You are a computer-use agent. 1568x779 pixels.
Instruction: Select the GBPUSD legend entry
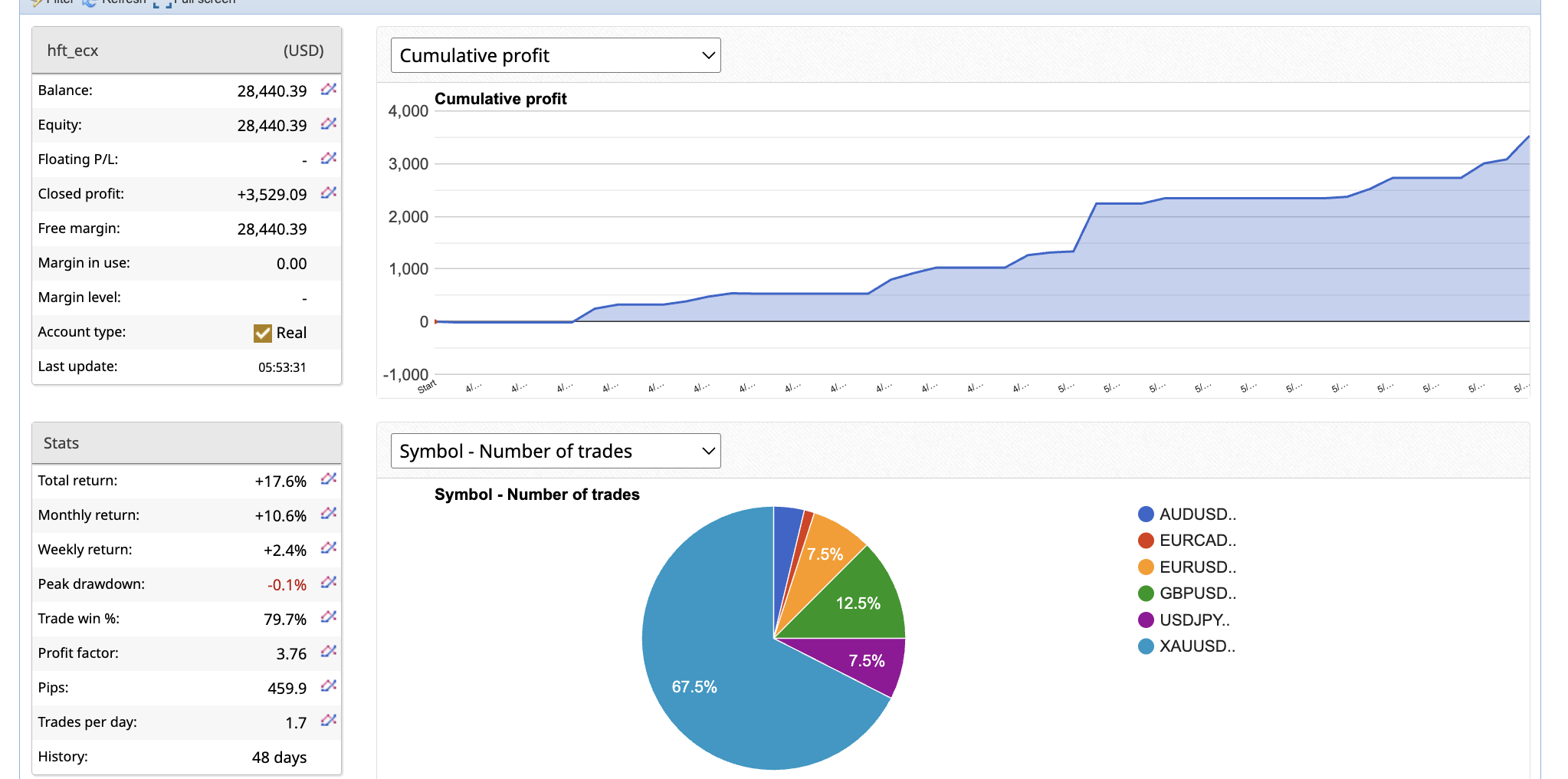(1197, 593)
